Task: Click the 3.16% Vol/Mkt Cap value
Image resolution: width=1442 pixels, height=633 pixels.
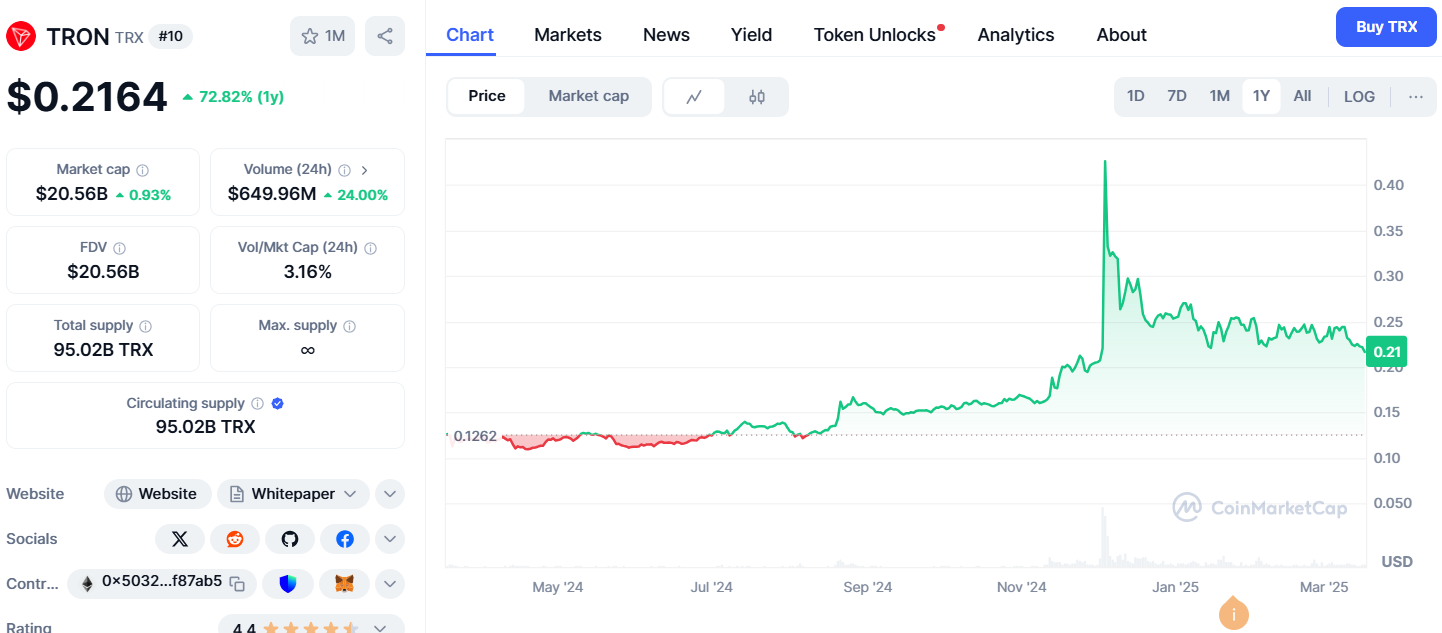Action: tap(308, 272)
